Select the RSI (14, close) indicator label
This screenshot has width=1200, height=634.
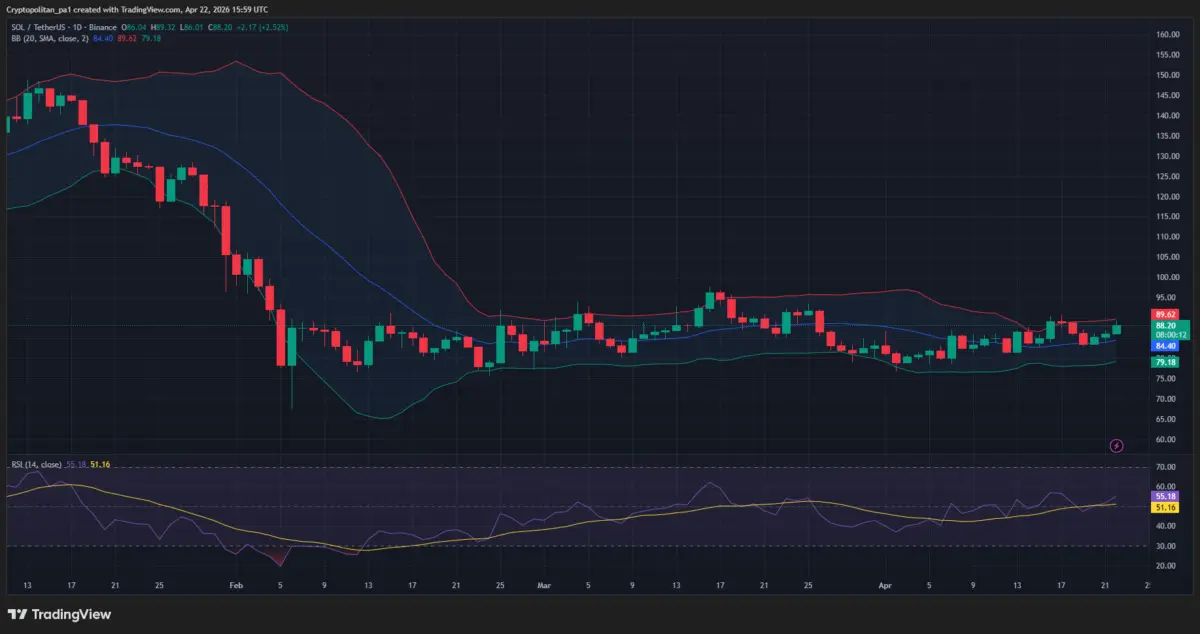point(36,464)
